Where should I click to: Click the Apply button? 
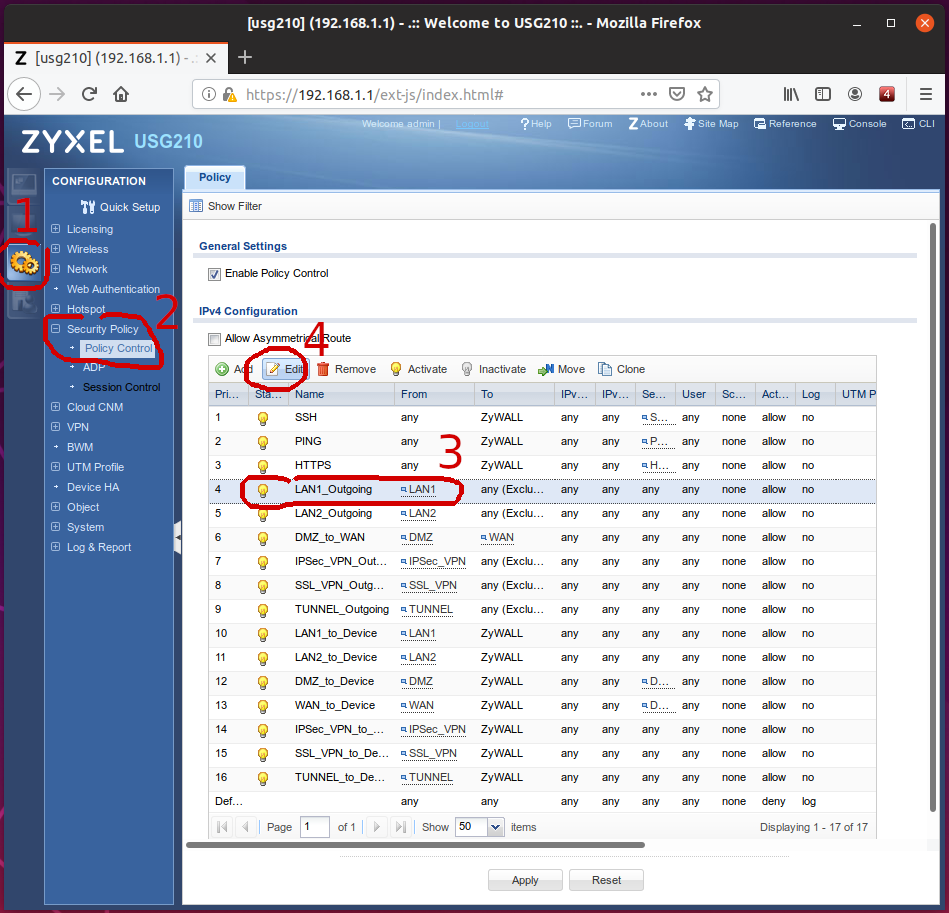coord(525,880)
